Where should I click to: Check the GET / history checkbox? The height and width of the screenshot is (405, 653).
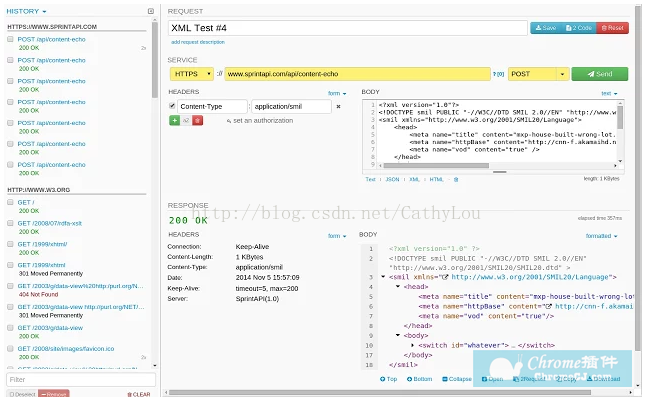click(x=10, y=202)
